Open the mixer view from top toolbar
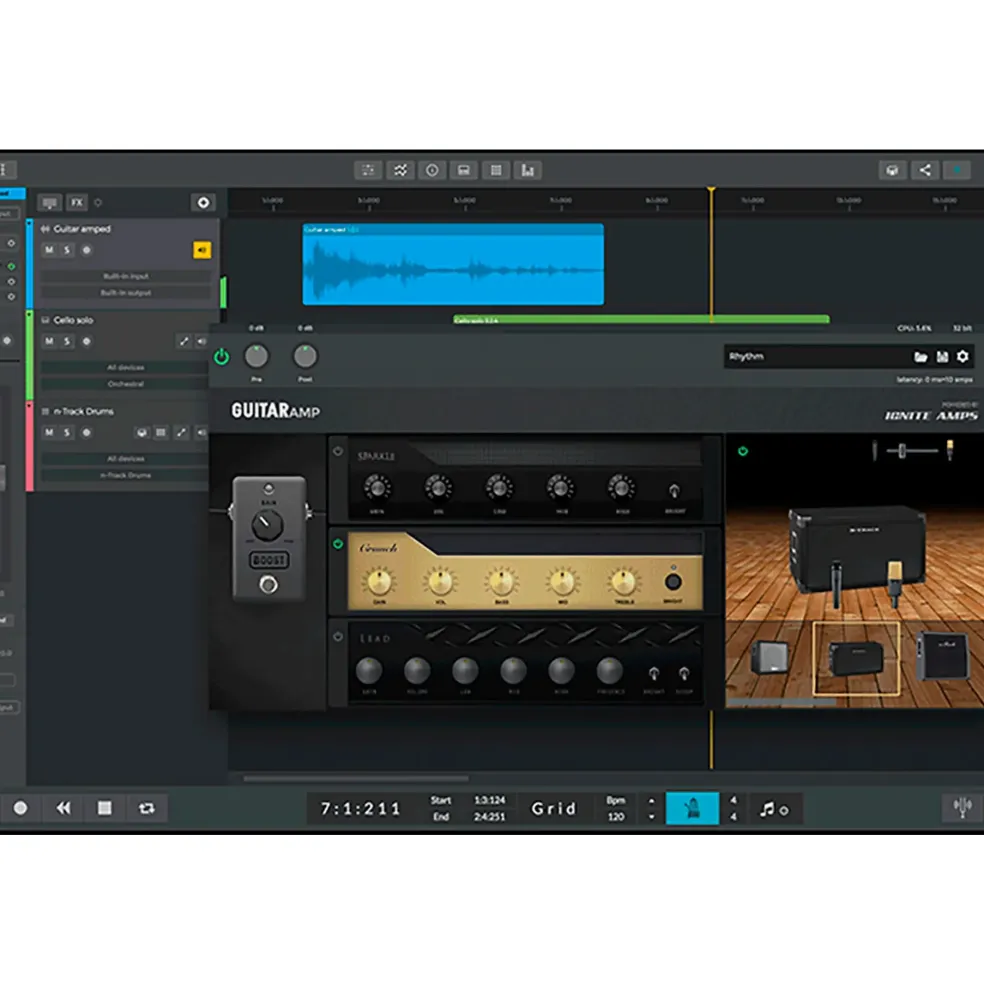 tap(368, 170)
